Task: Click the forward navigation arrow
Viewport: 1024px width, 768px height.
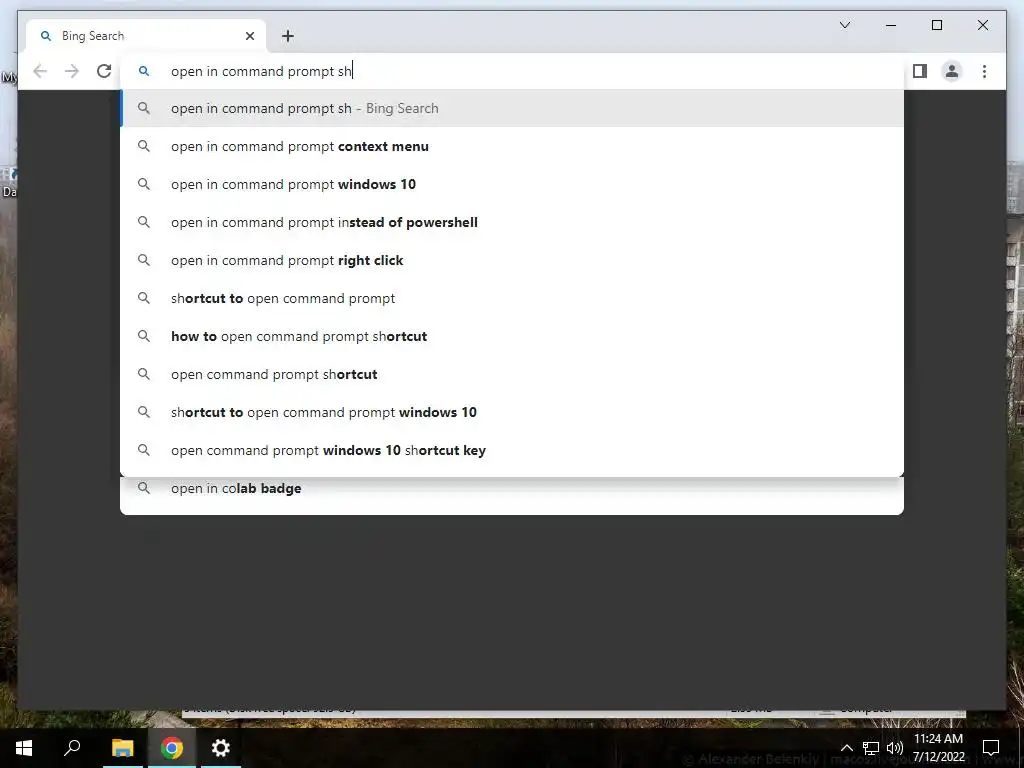Action: point(72,71)
